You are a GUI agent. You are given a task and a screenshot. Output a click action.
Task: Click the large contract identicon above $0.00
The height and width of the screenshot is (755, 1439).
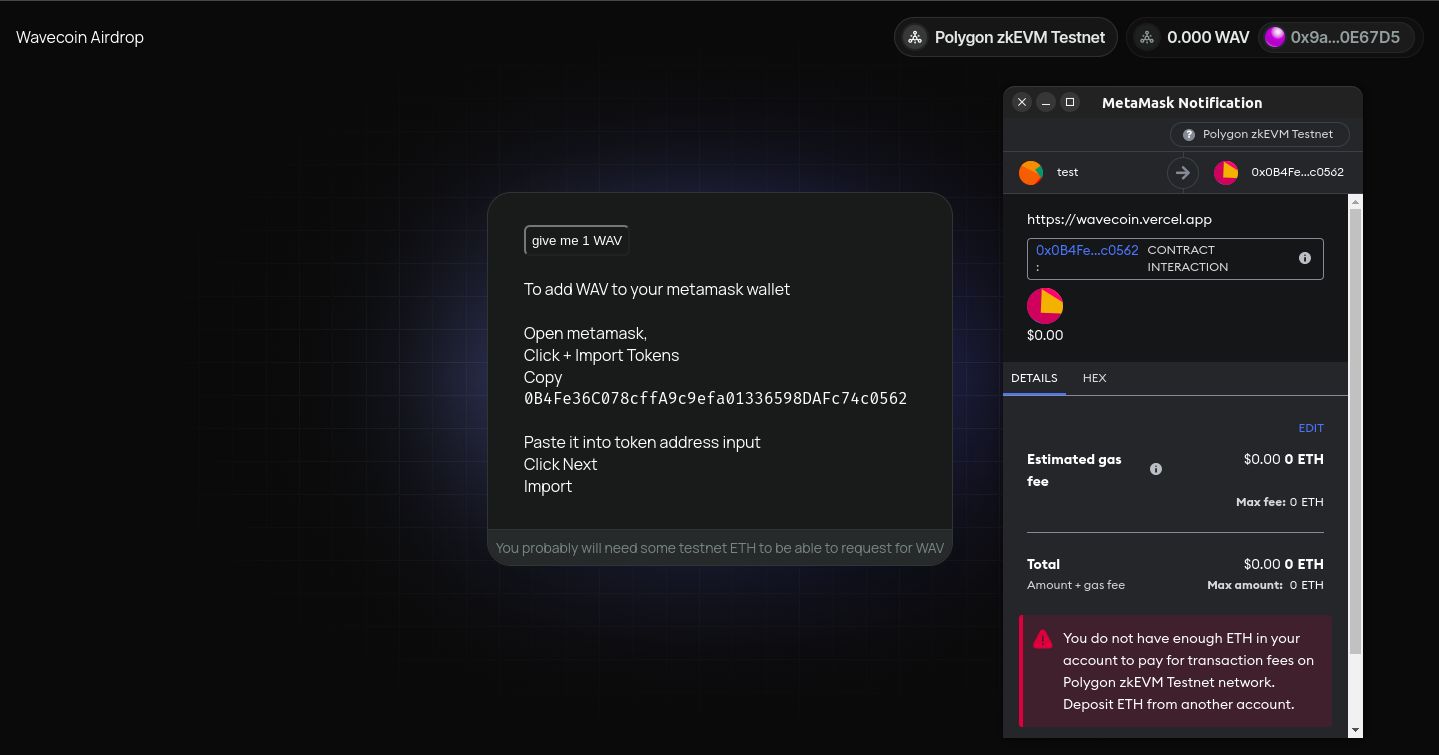(1045, 305)
